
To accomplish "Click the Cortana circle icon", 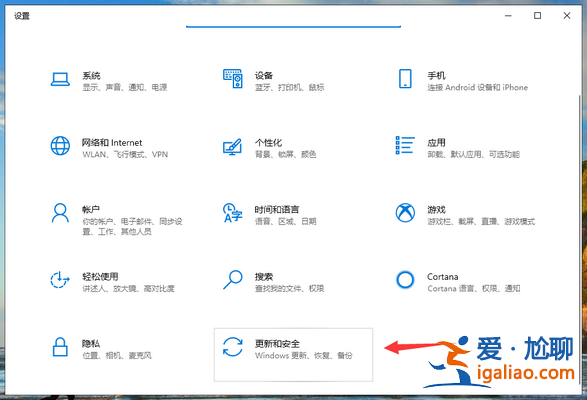I will 405,280.
